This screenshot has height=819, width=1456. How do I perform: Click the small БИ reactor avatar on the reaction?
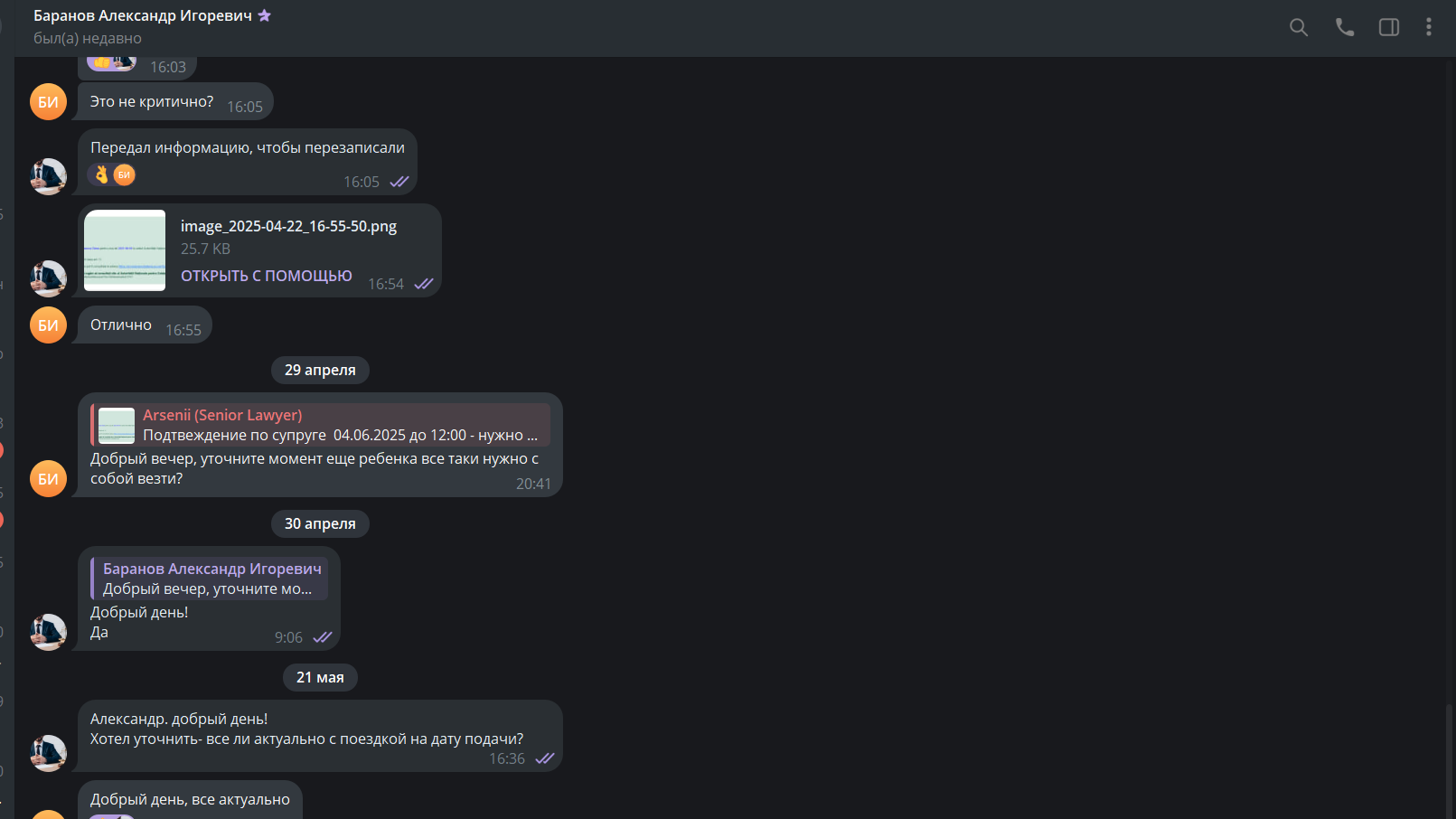125,174
